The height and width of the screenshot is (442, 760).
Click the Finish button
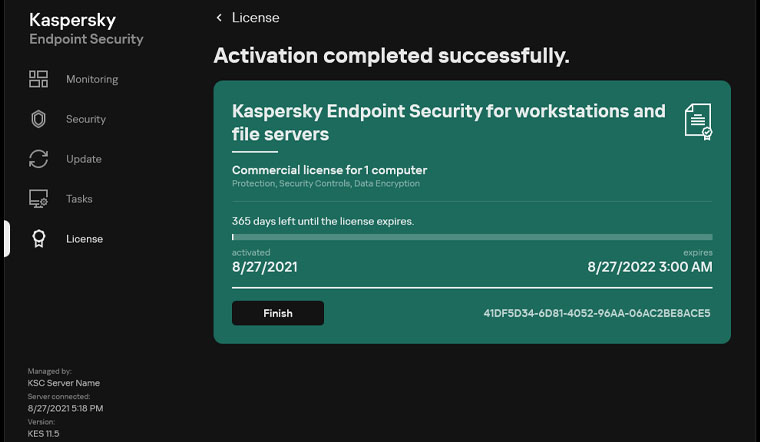click(x=278, y=313)
